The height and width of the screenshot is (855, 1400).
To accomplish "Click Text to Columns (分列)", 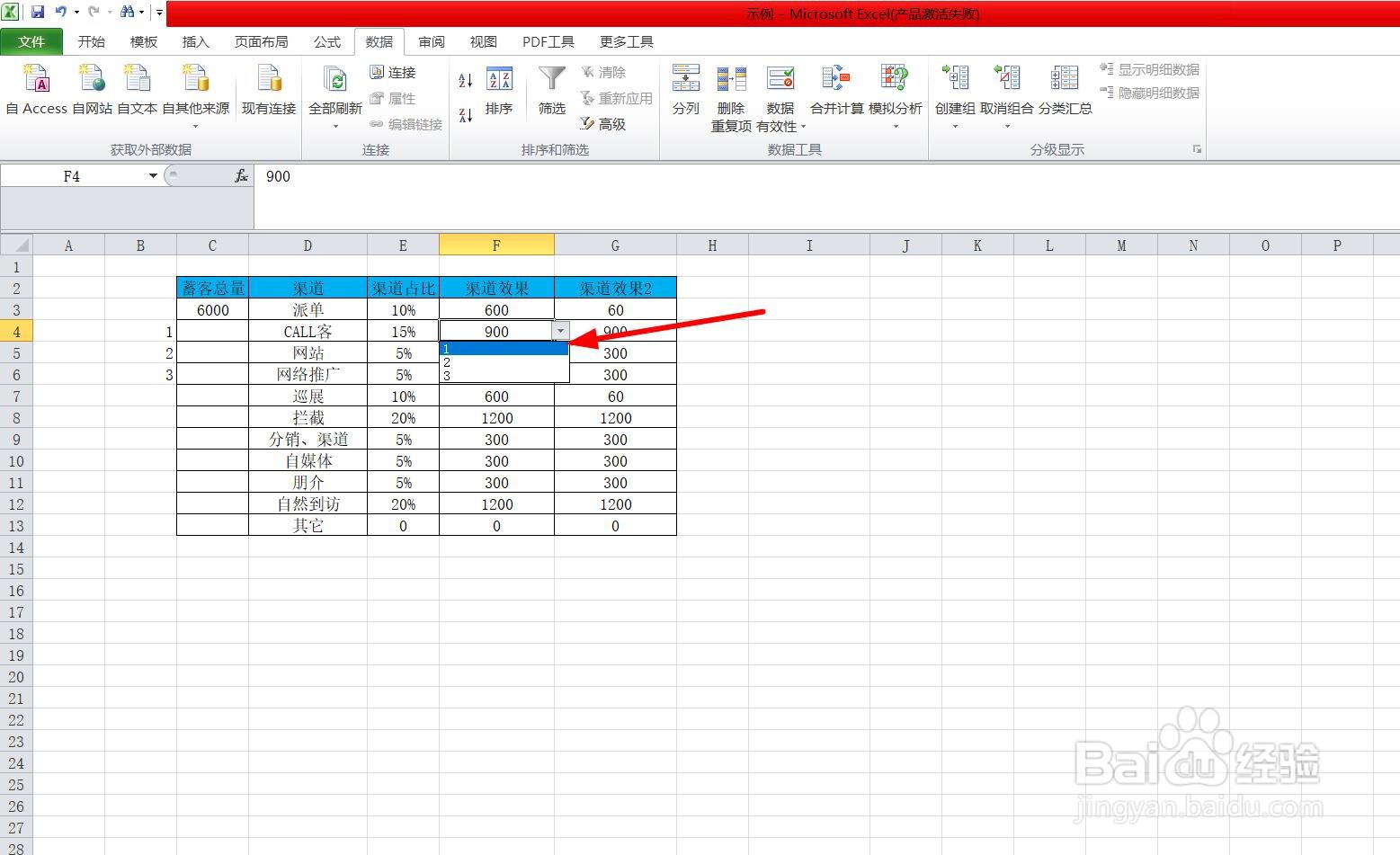I will pyautogui.click(x=686, y=90).
